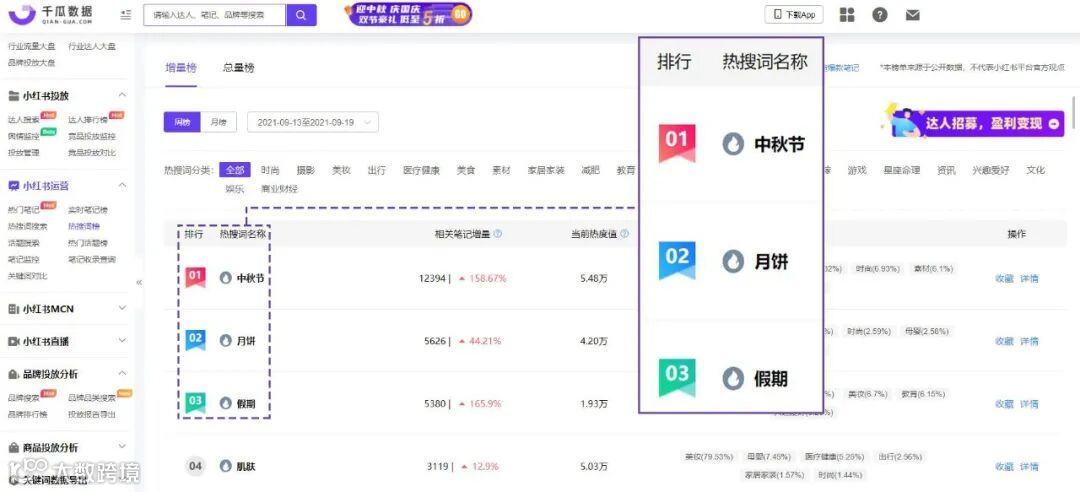This screenshot has width=1080, height=492.
Task: Select the 全部 category filter
Action: point(235,170)
